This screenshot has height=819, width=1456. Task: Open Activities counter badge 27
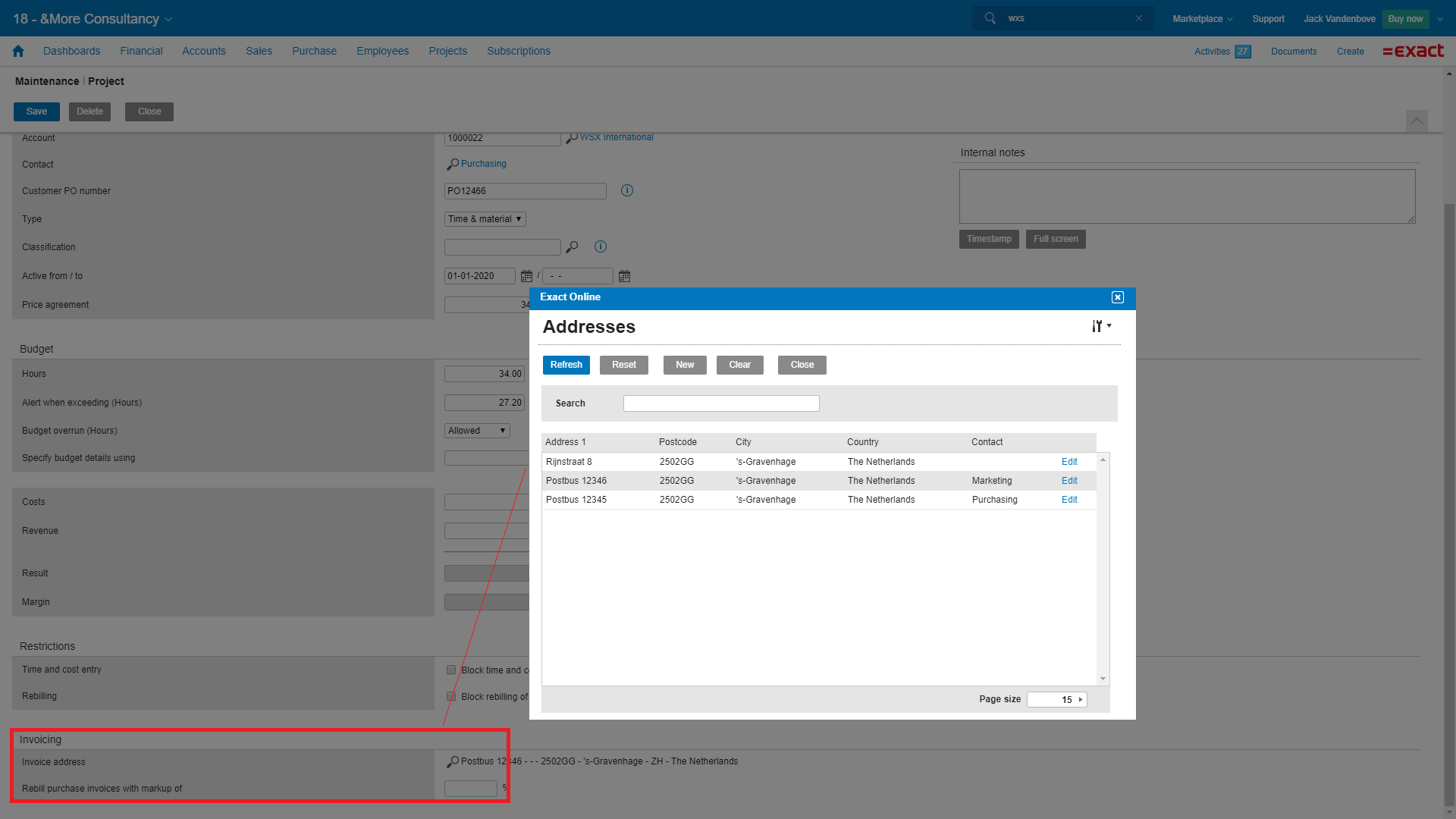click(x=1243, y=52)
